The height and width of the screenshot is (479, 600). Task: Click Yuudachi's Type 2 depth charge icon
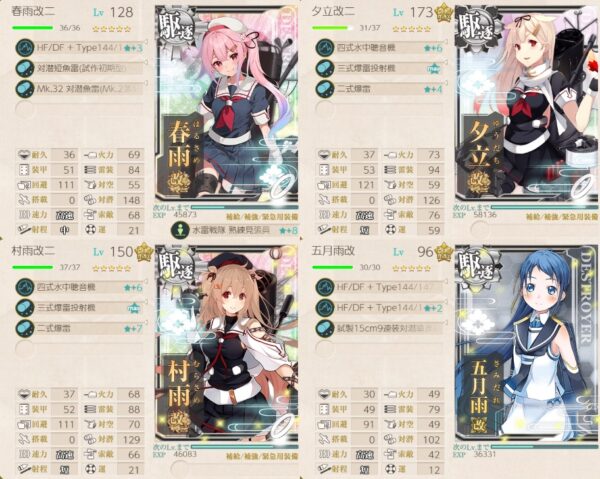click(x=325, y=89)
